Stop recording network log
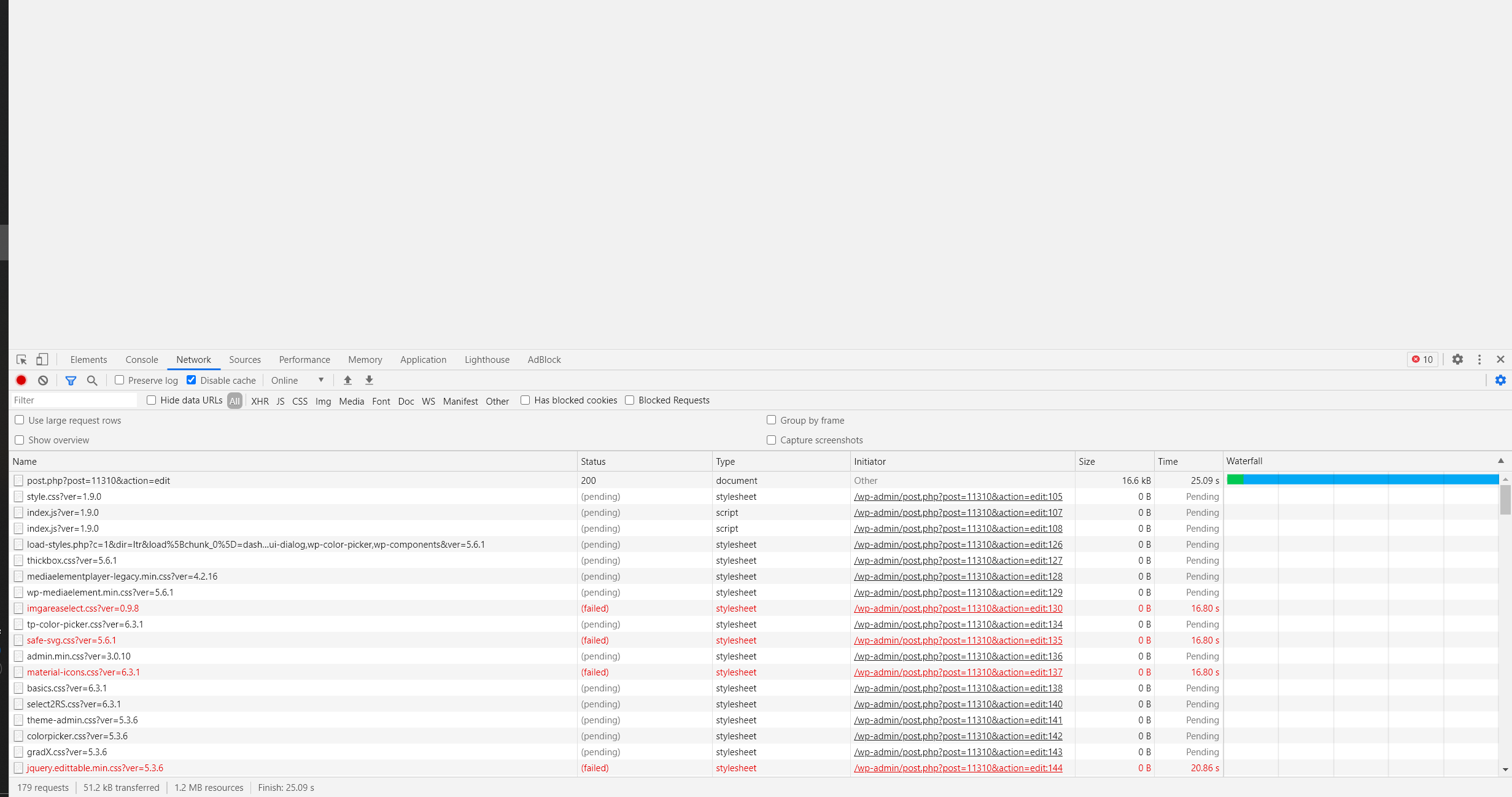This screenshot has height=797, width=1512. tap(21, 380)
